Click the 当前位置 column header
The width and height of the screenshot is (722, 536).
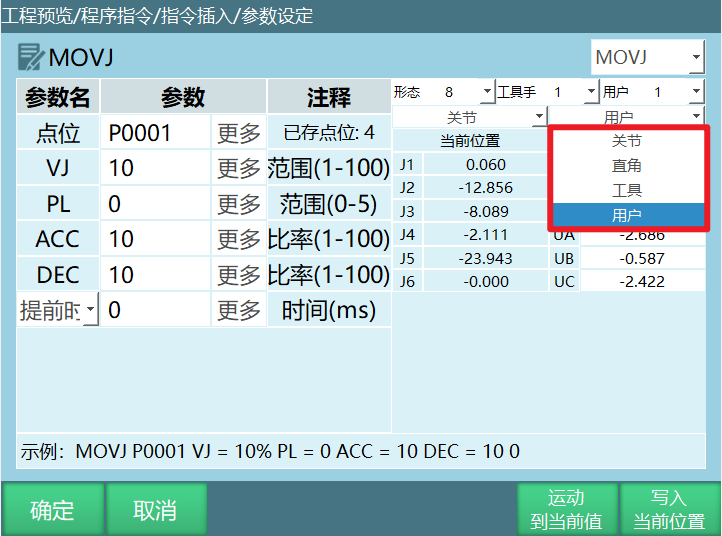tap(470, 140)
